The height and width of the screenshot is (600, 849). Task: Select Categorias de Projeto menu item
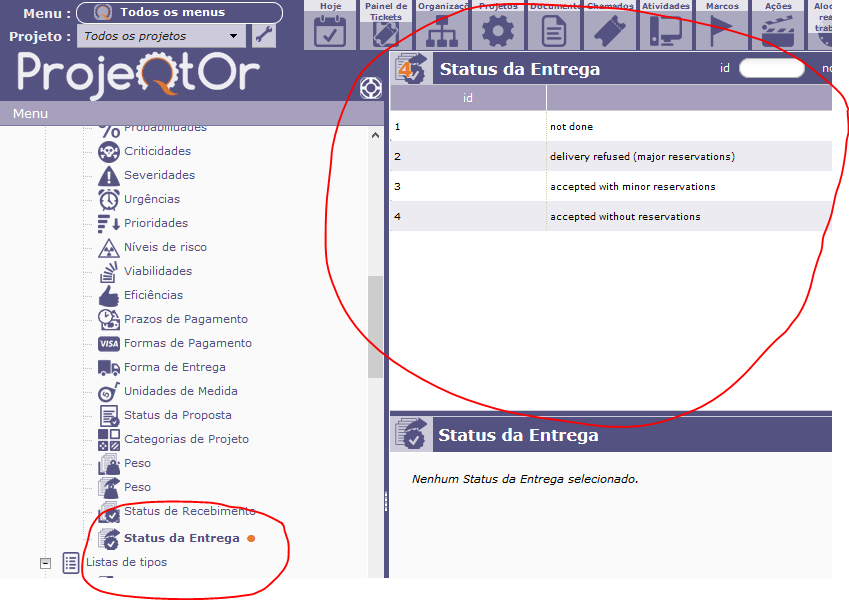point(186,439)
